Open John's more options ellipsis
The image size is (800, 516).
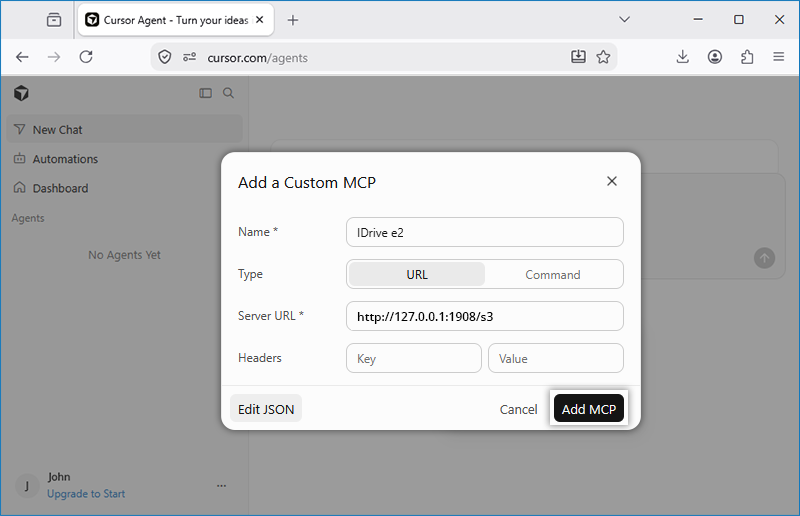221,485
